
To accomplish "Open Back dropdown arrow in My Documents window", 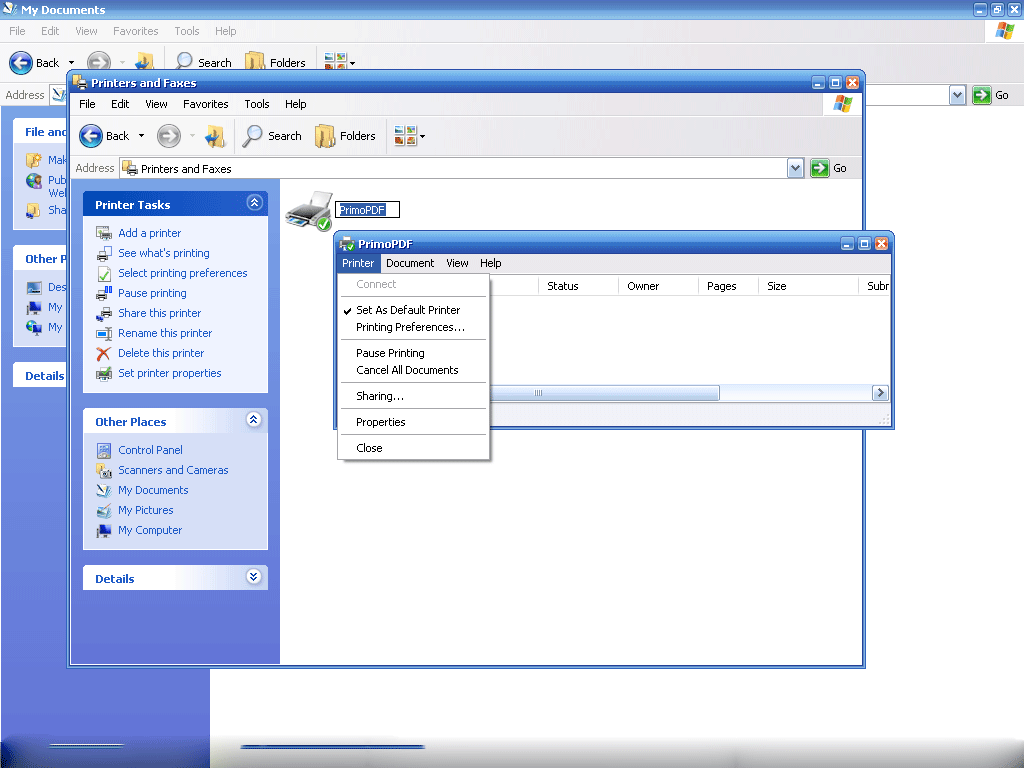I will (71, 63).
